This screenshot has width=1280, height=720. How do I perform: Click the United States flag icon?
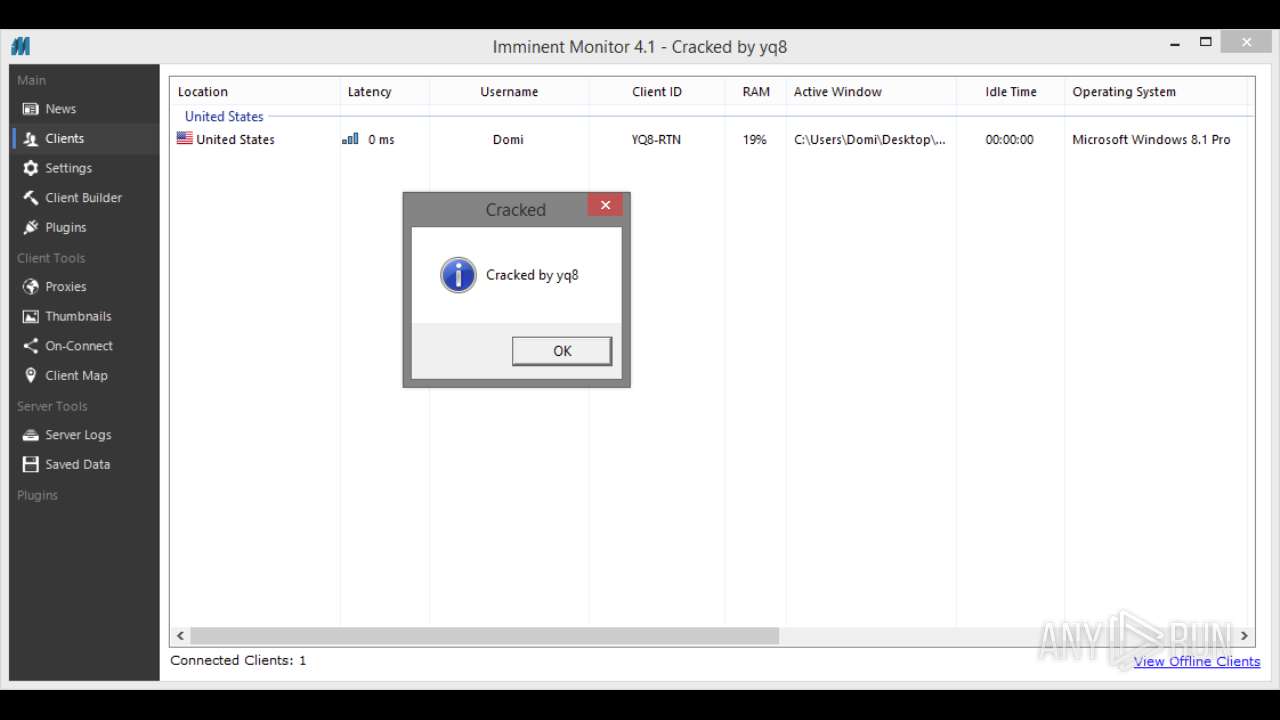pos(184,139)
